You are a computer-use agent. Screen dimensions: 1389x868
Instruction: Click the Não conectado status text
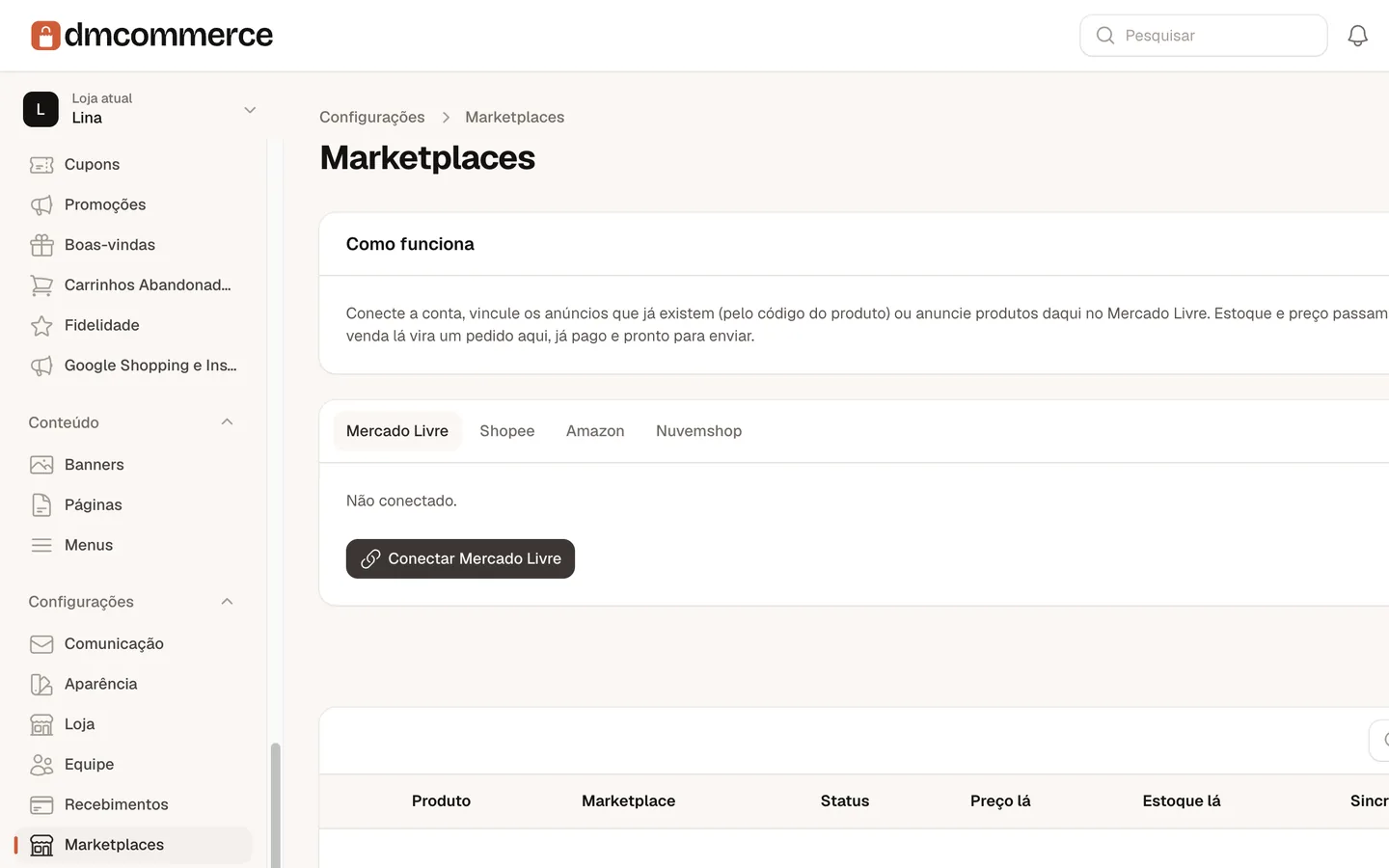pos(401,501)
